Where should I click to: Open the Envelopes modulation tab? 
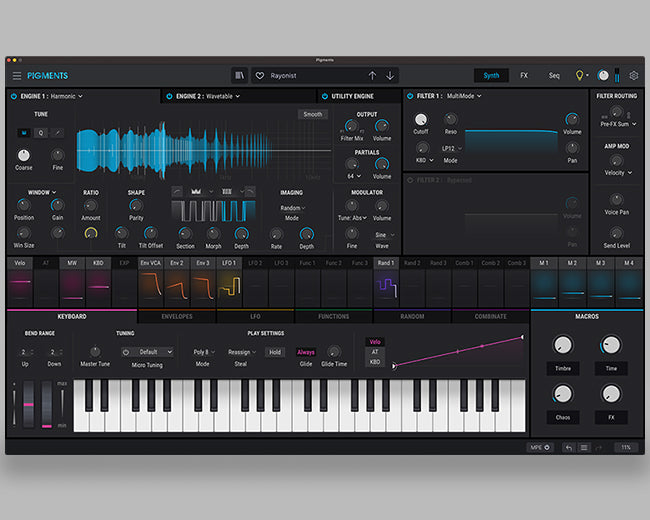[x=177, y=316]
